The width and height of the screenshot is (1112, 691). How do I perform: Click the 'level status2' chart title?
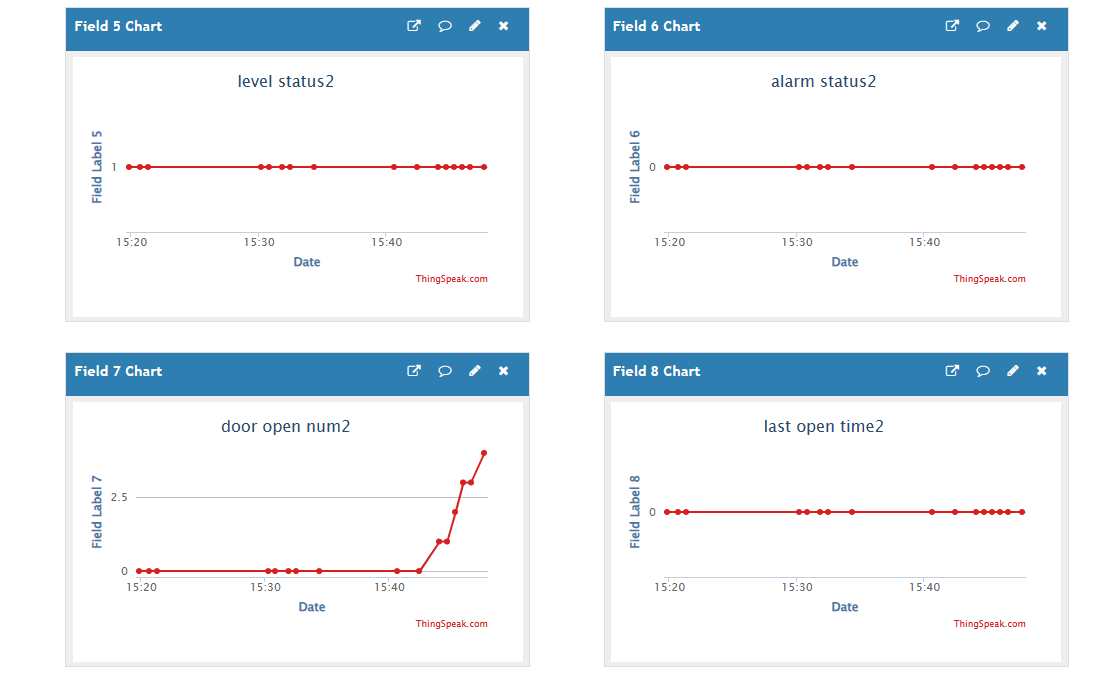[285, 82]
